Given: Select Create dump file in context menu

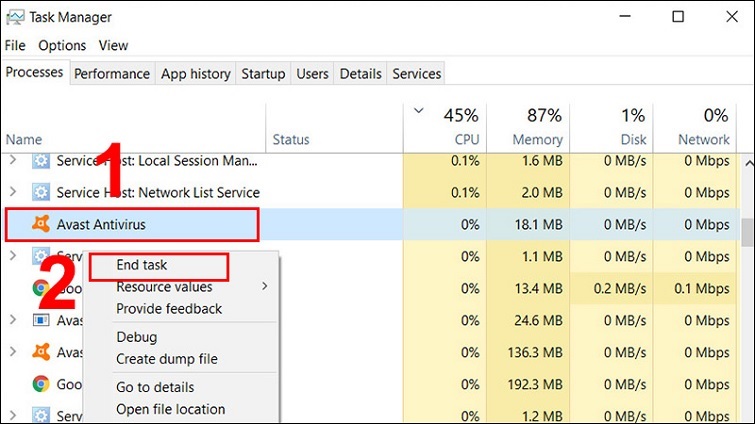Looking at the screenshot, I should pos(166,359).
